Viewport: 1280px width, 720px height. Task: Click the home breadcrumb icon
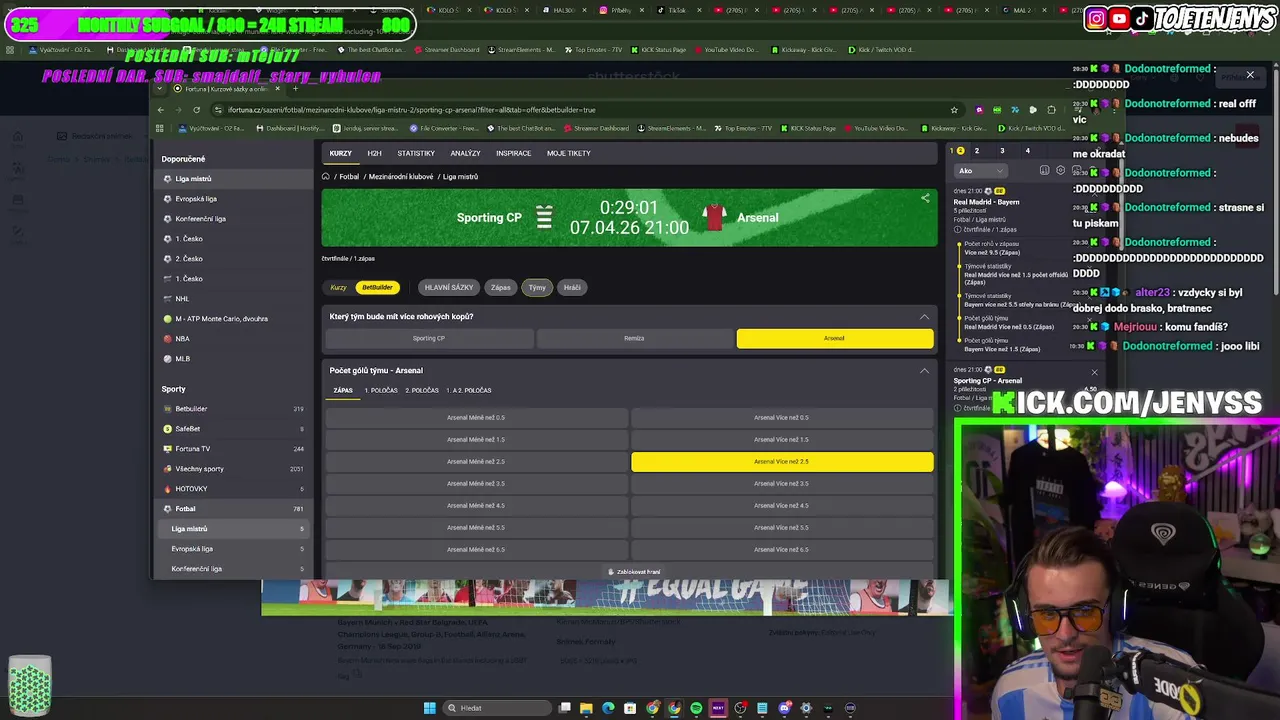click(x=326, y=177)
